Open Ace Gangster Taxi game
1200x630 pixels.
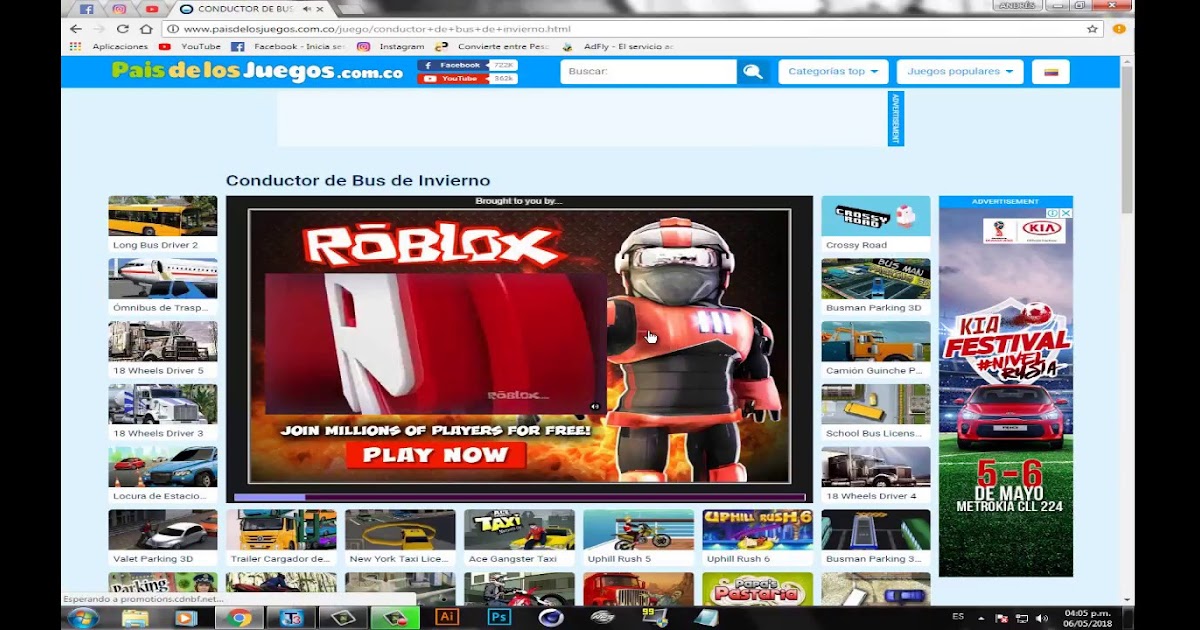(519, 539)
